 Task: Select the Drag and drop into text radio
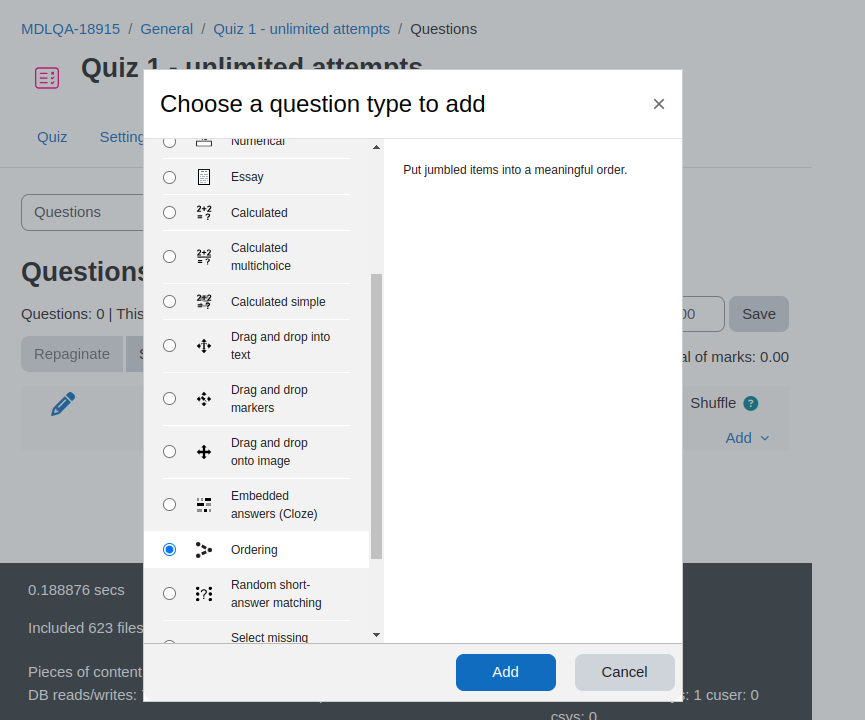click(169, 345)
